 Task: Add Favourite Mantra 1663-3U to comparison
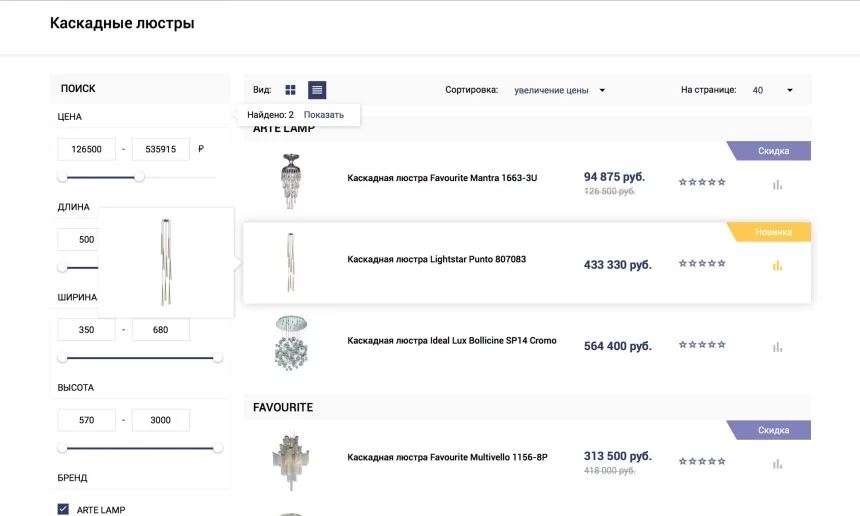coord(777,184)
